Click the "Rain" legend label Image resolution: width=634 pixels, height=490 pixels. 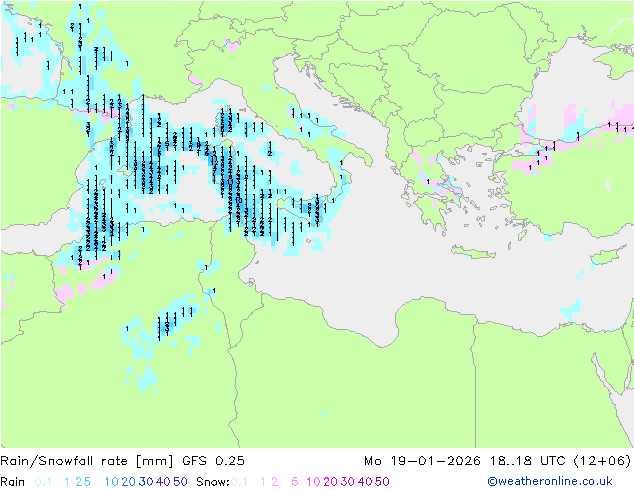tap(13, 482)
